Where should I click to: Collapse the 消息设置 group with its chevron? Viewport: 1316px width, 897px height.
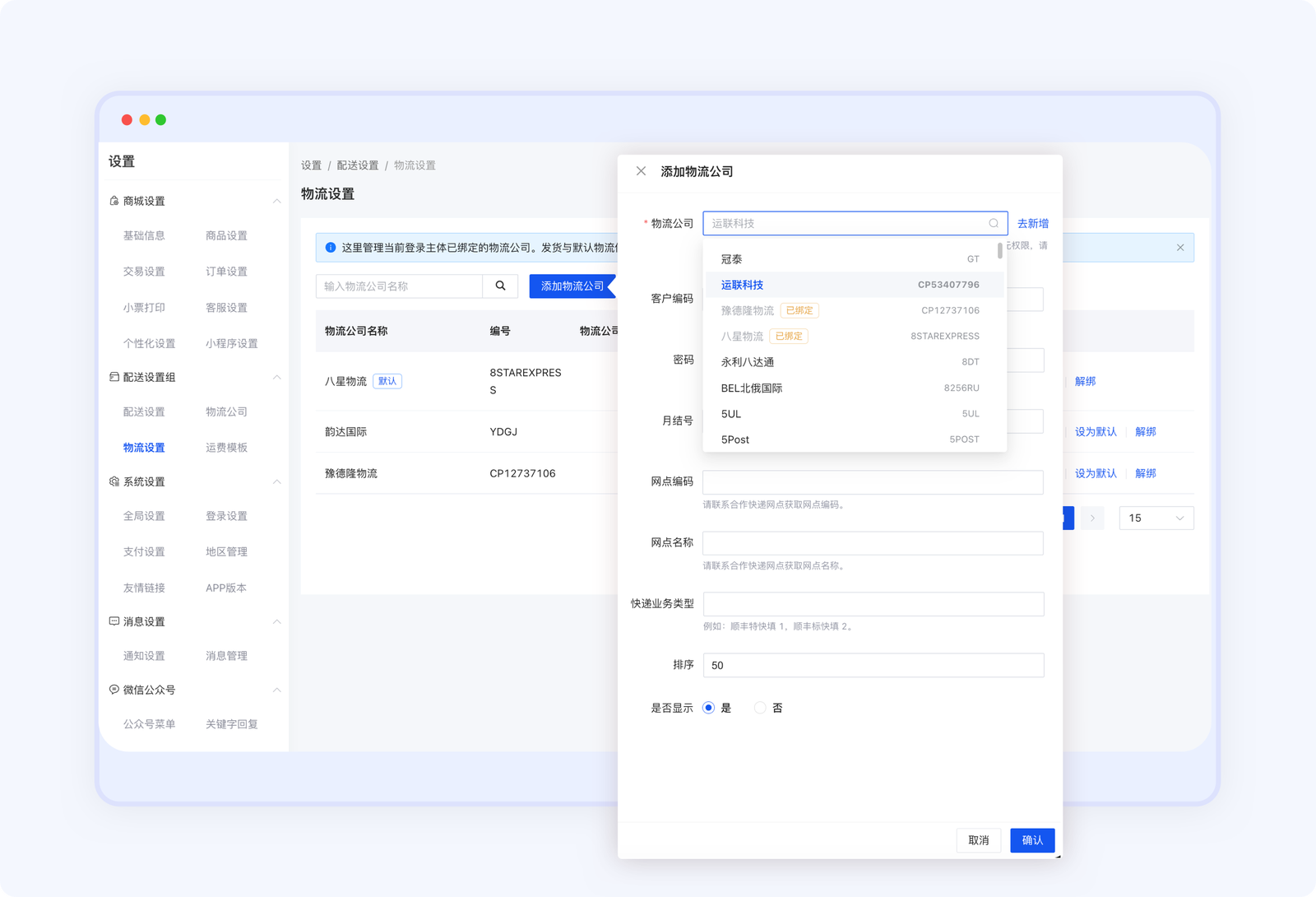point(276,621)
